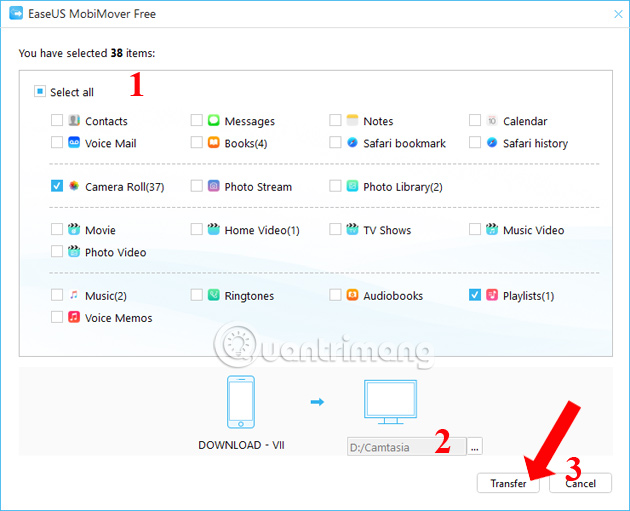Click the Books(4) label
Image resolution: width=630 pixels, height=511 pixels.
pyautogui.click(x=246, y=143)
